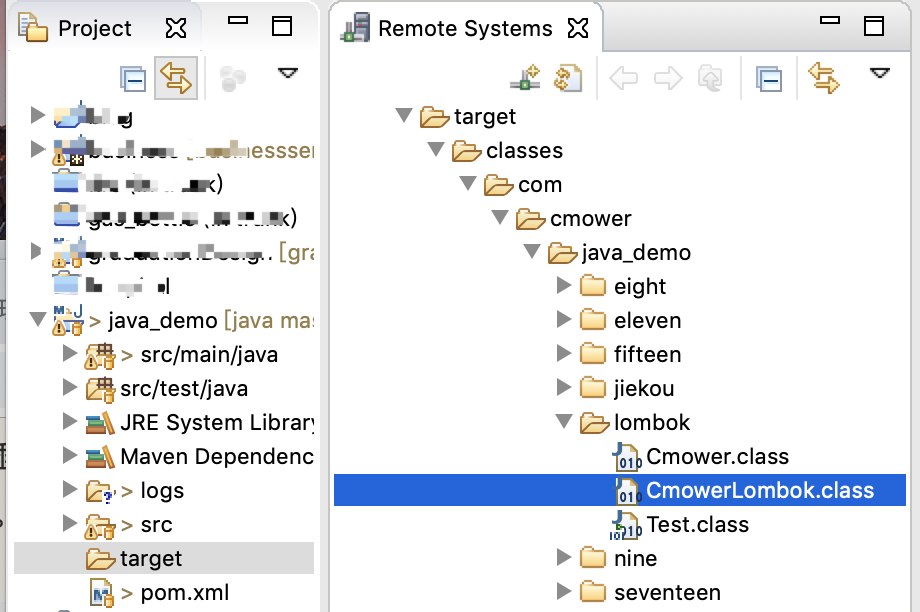This screenshot has width=920, height=612.
Task: Open Remote Systems view menu arrow
Action: [880, 73]
